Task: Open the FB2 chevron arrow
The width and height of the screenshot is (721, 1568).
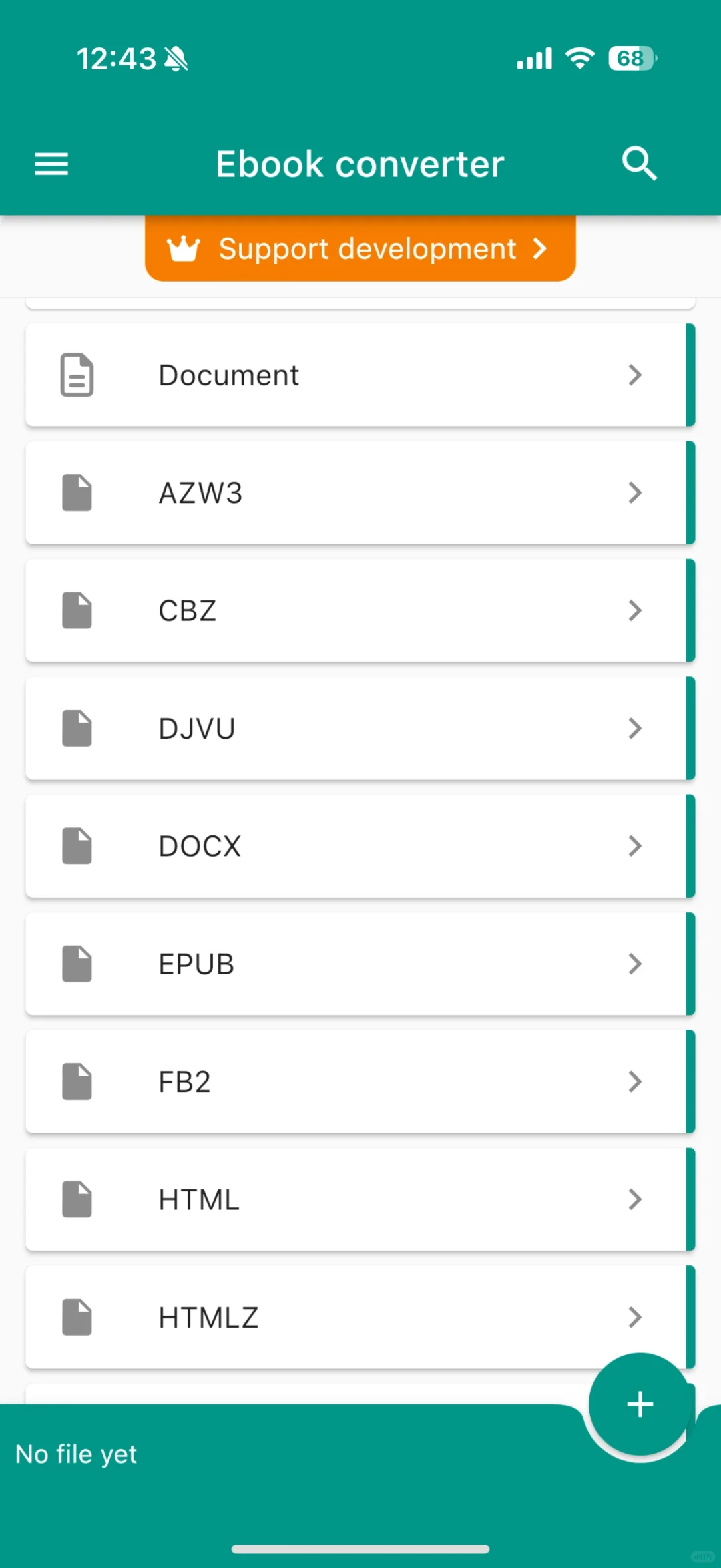Action: tap(635, 1082)
